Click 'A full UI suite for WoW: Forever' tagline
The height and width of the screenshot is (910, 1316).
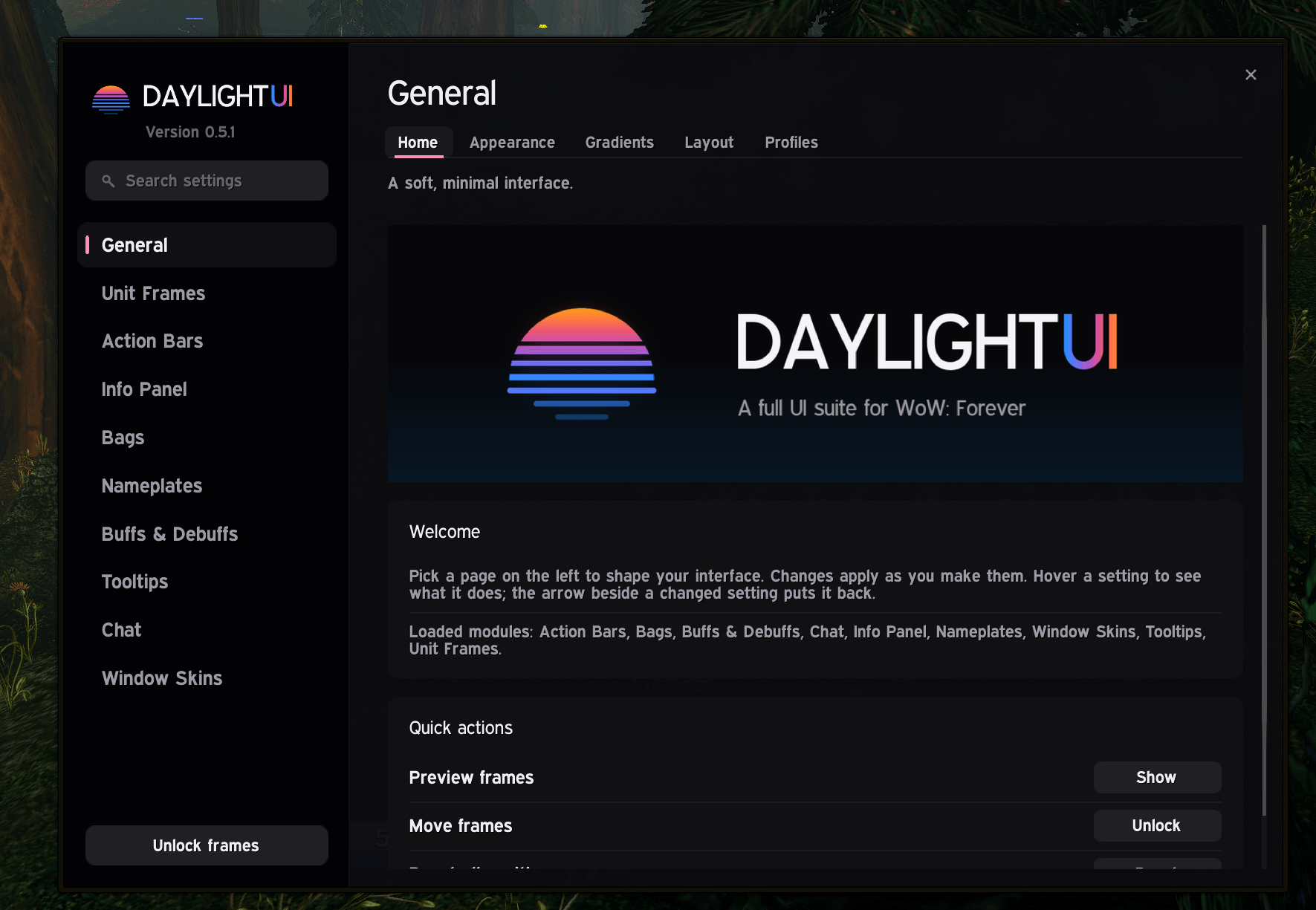(881, 409)
